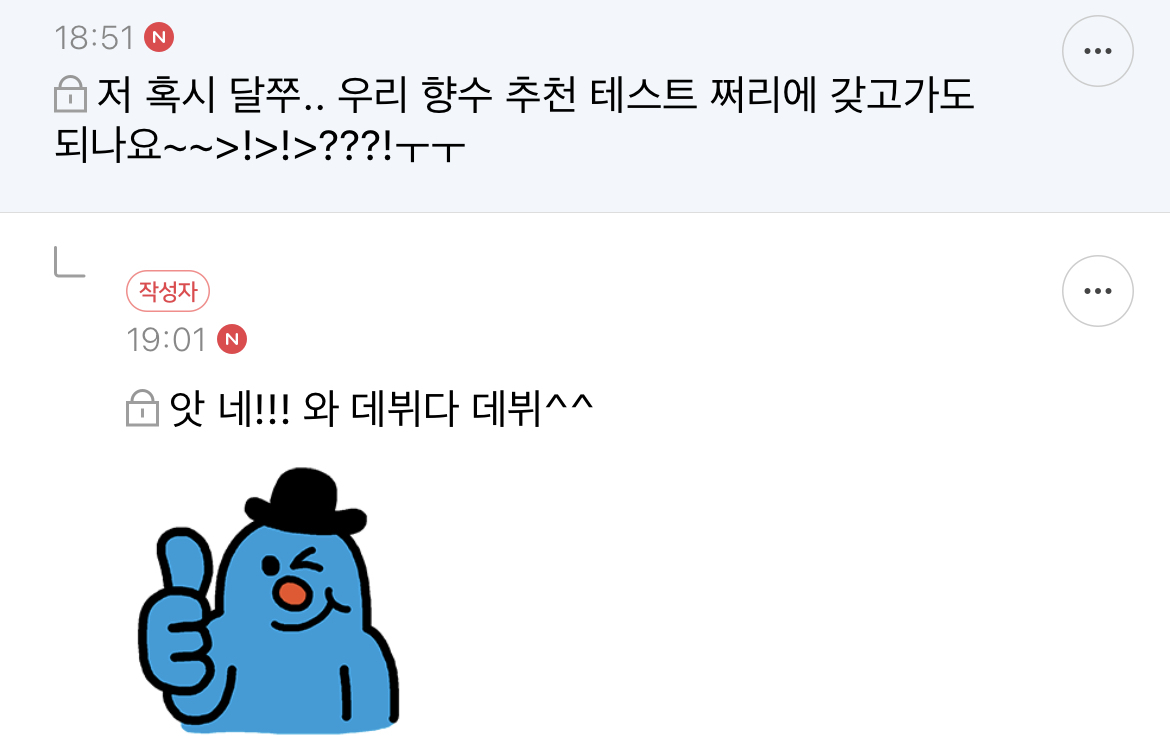Click the reply indent arrow icon
Viewport: 1170px width, 746px height.
(x=69, y=262)
